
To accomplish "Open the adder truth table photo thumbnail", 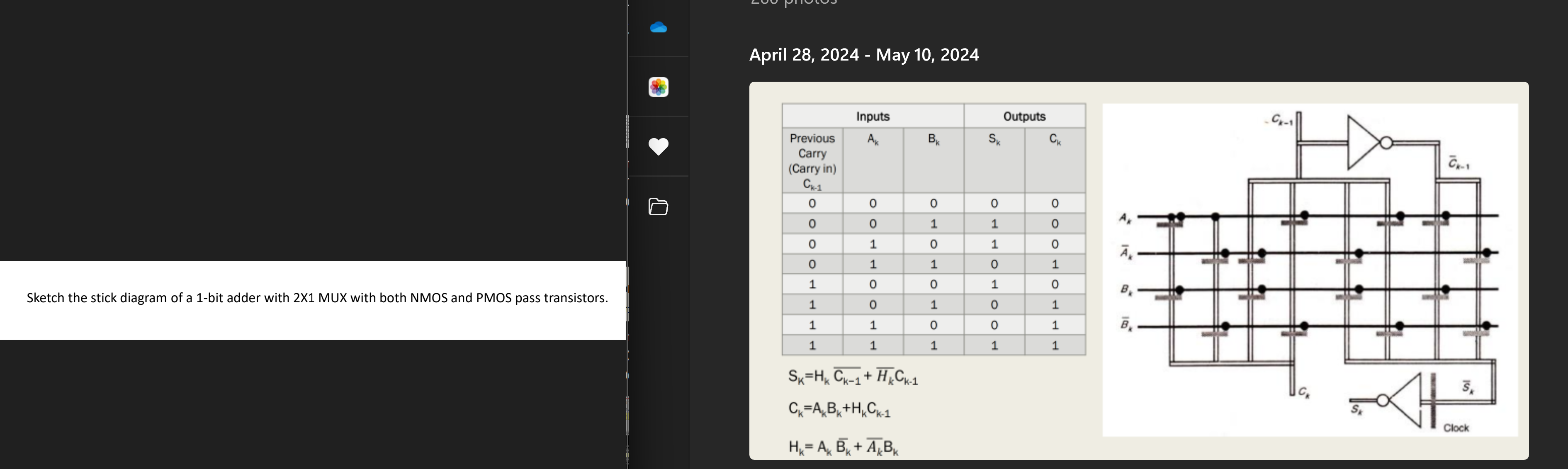I will [x=1138, y=271].
